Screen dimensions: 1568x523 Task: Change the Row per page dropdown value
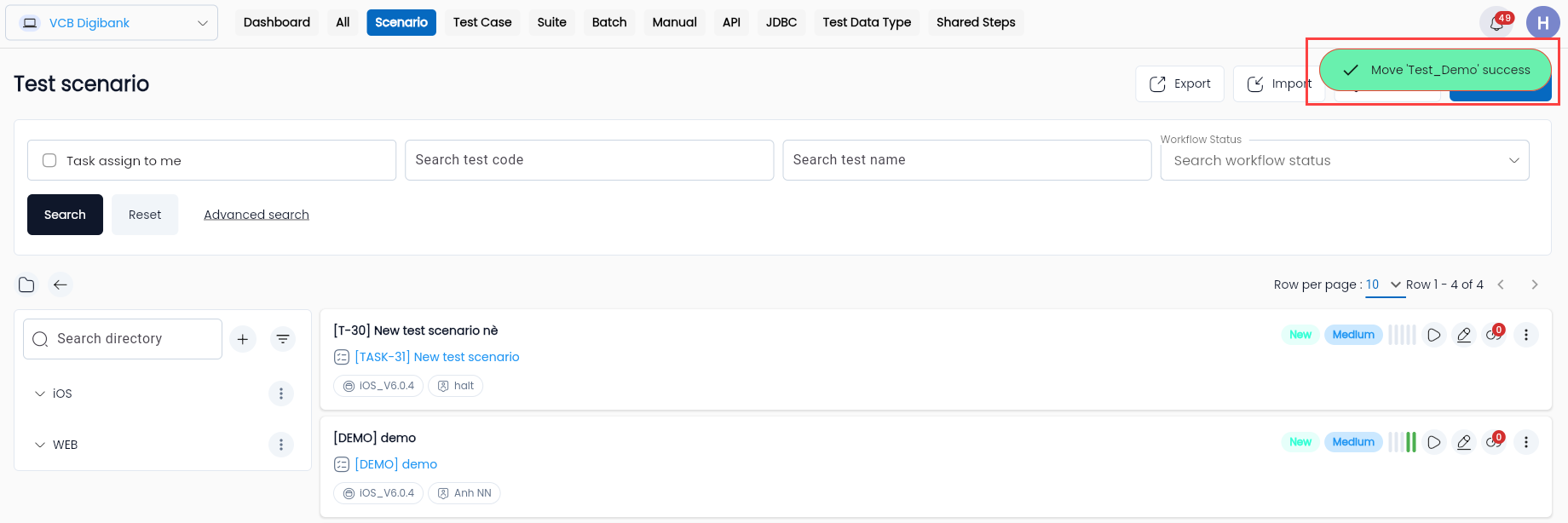[x=1385, y=284]
